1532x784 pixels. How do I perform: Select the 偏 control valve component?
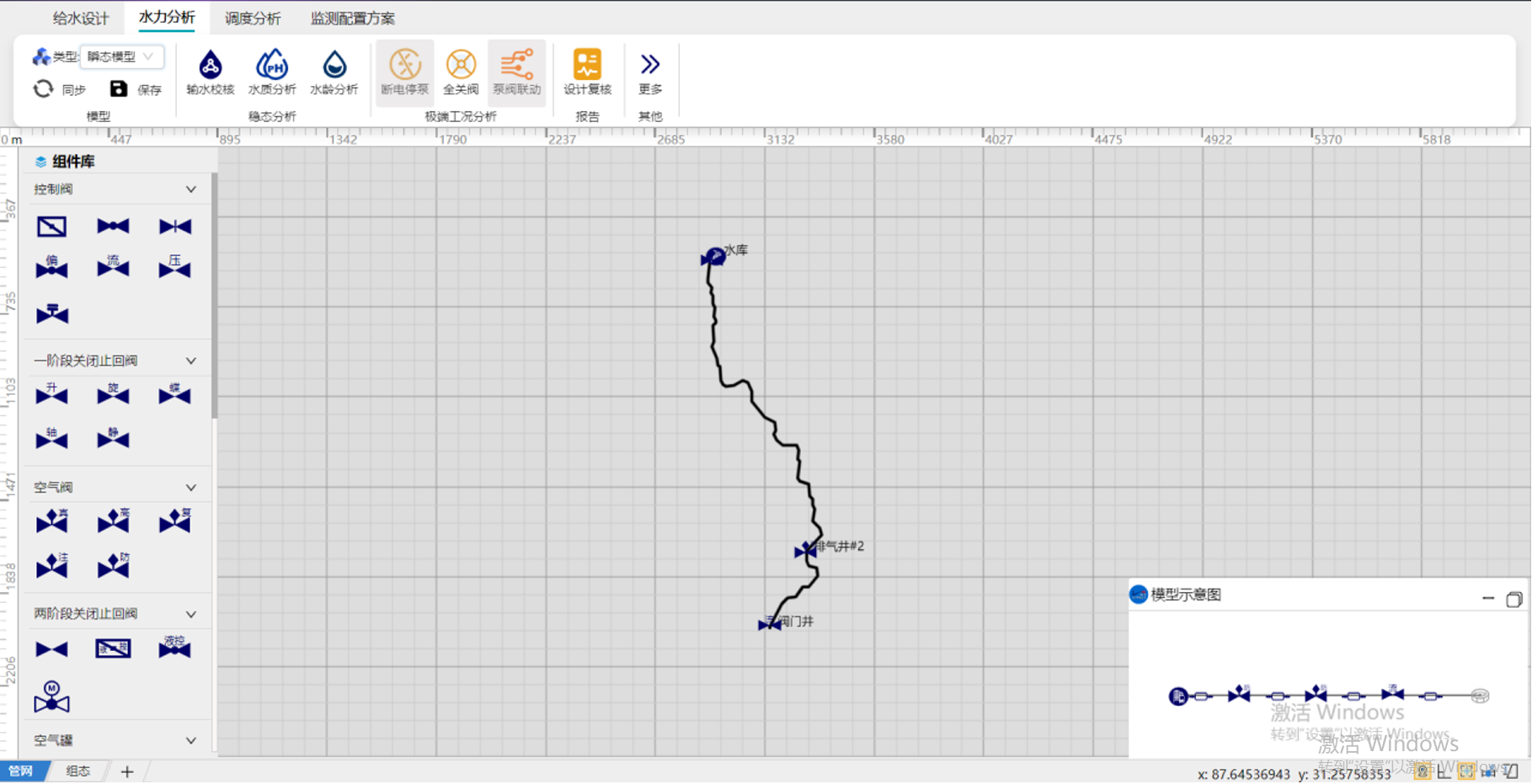point(51,268)
